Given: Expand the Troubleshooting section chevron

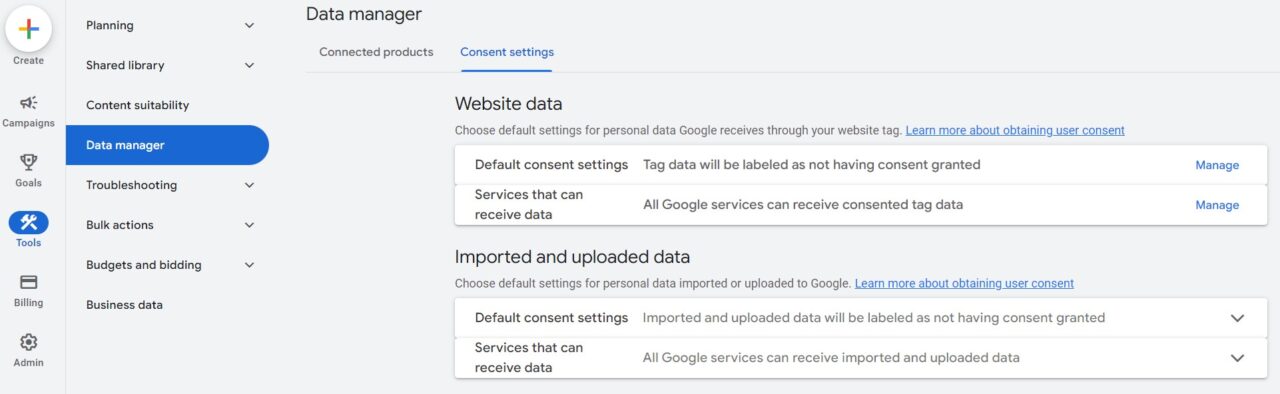Looking at the screenshot, I should (x=250, y=185).
